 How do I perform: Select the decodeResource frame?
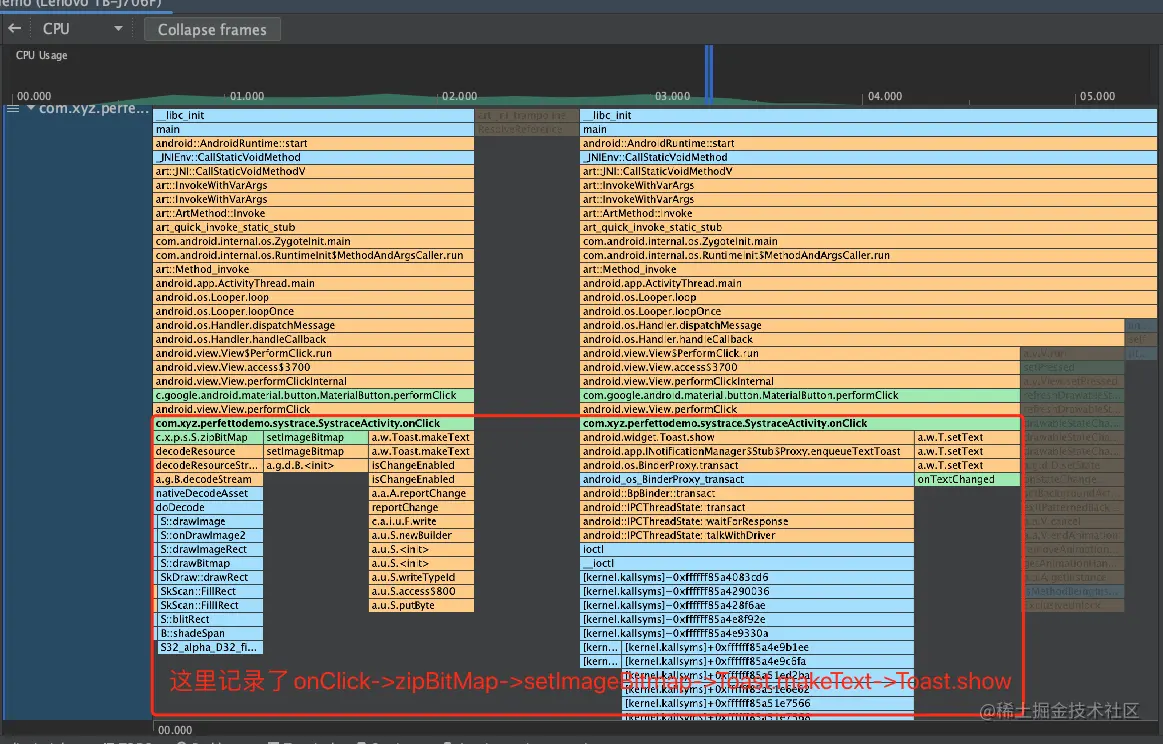(x=208, y=452)
